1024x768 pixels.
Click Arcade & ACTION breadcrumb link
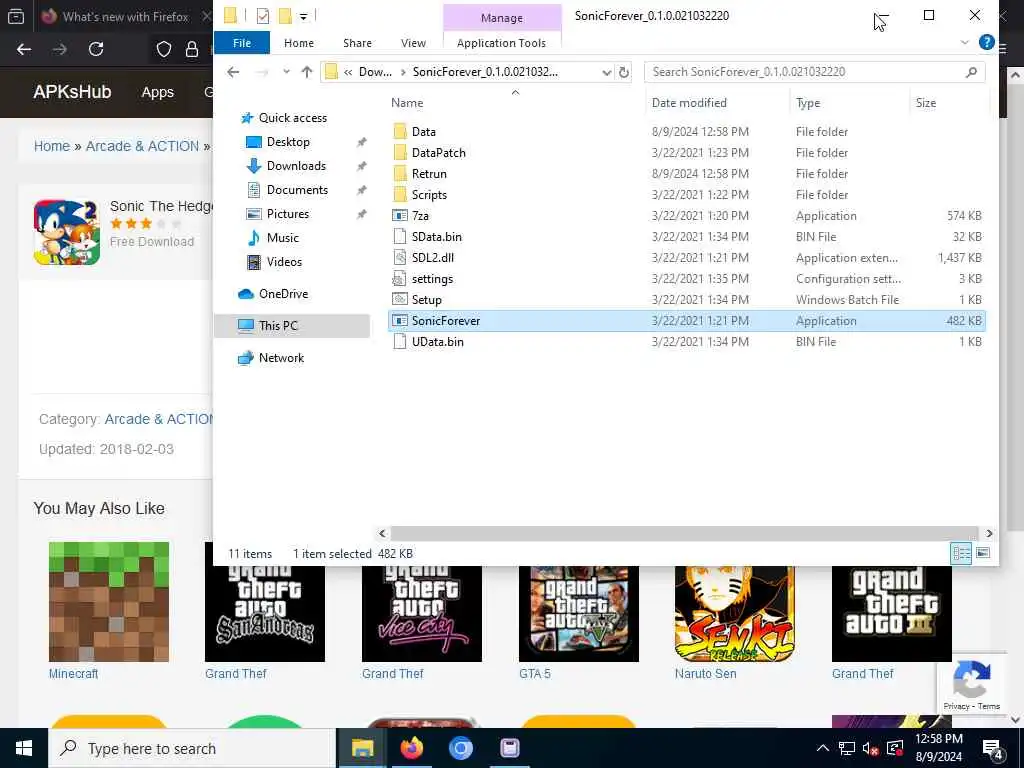[142, 146]
